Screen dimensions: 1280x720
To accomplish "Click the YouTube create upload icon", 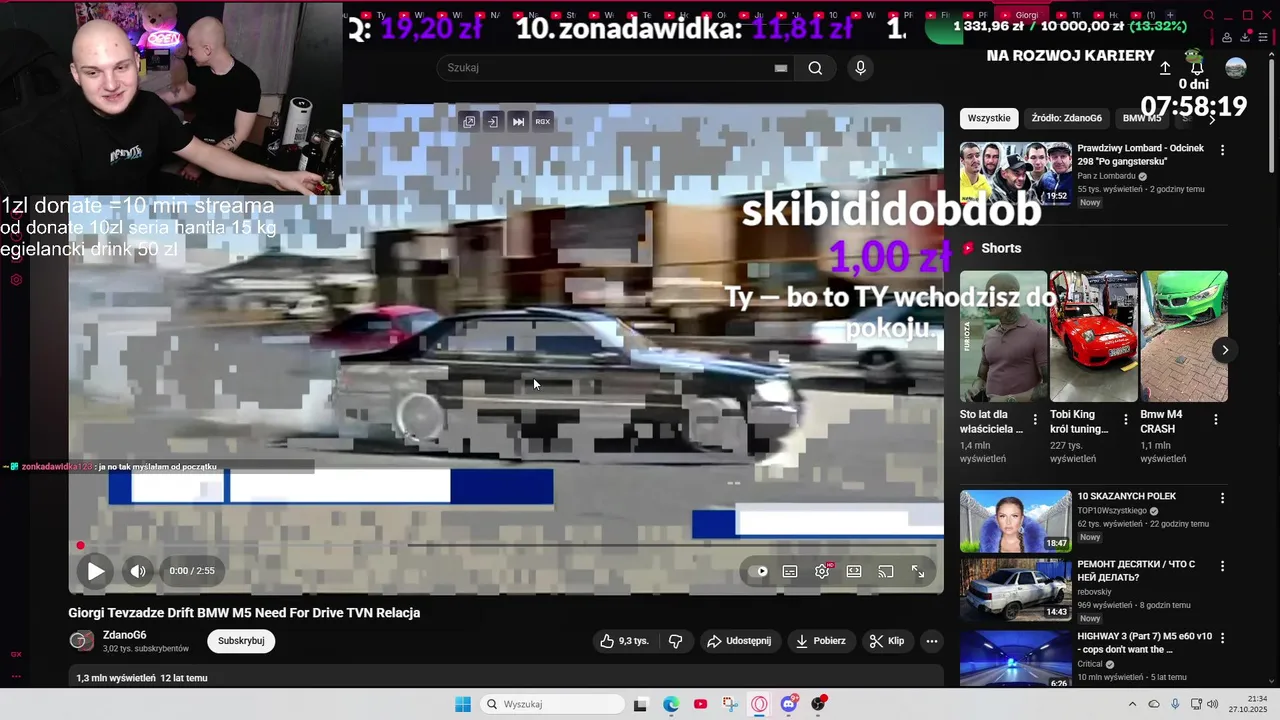I will point(1165,68).
